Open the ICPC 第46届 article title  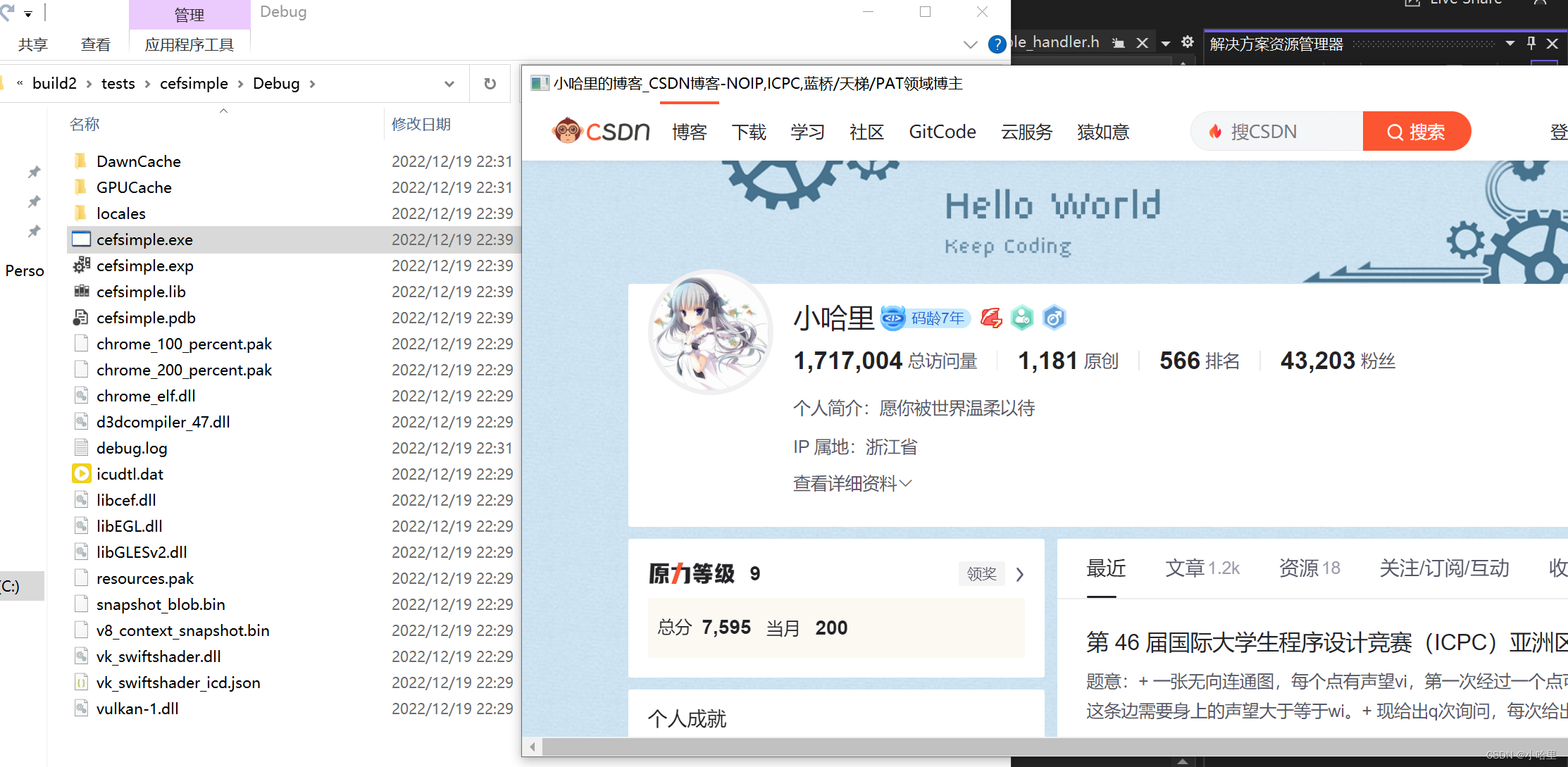(1327, 642)
